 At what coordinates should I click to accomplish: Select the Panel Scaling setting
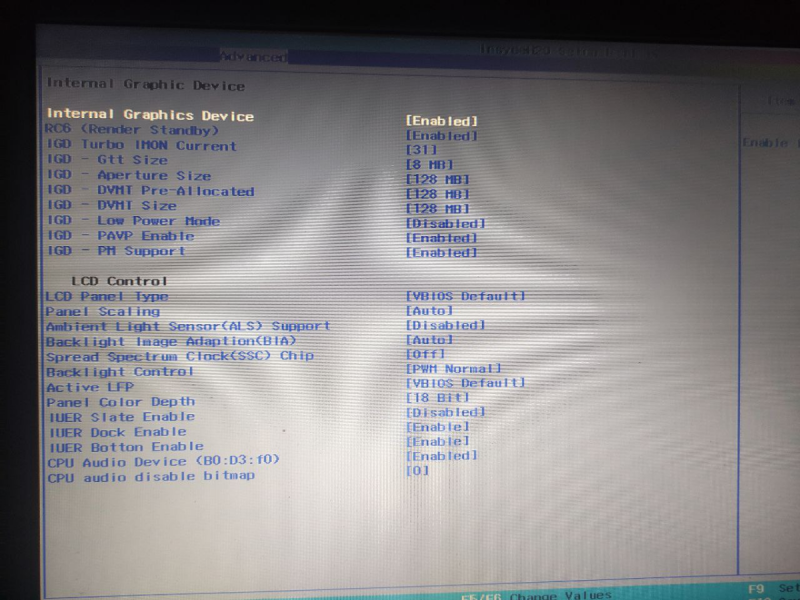tap(103, 311)
